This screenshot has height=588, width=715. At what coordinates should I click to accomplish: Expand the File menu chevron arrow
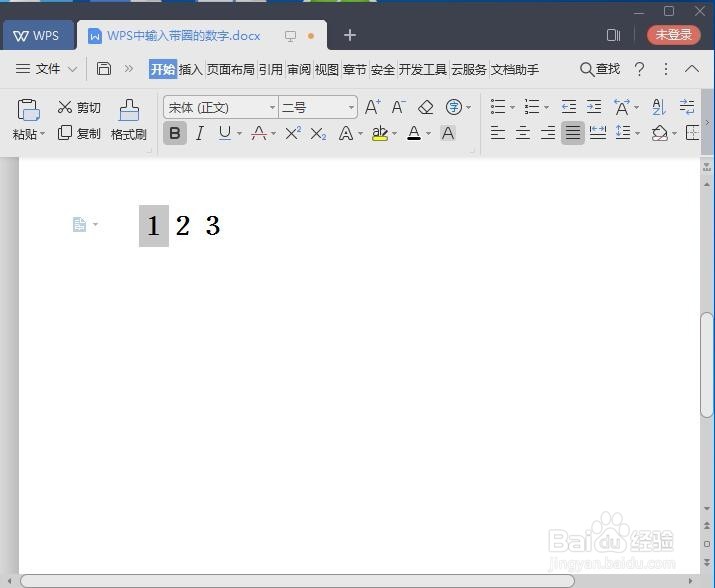[72, 69]
